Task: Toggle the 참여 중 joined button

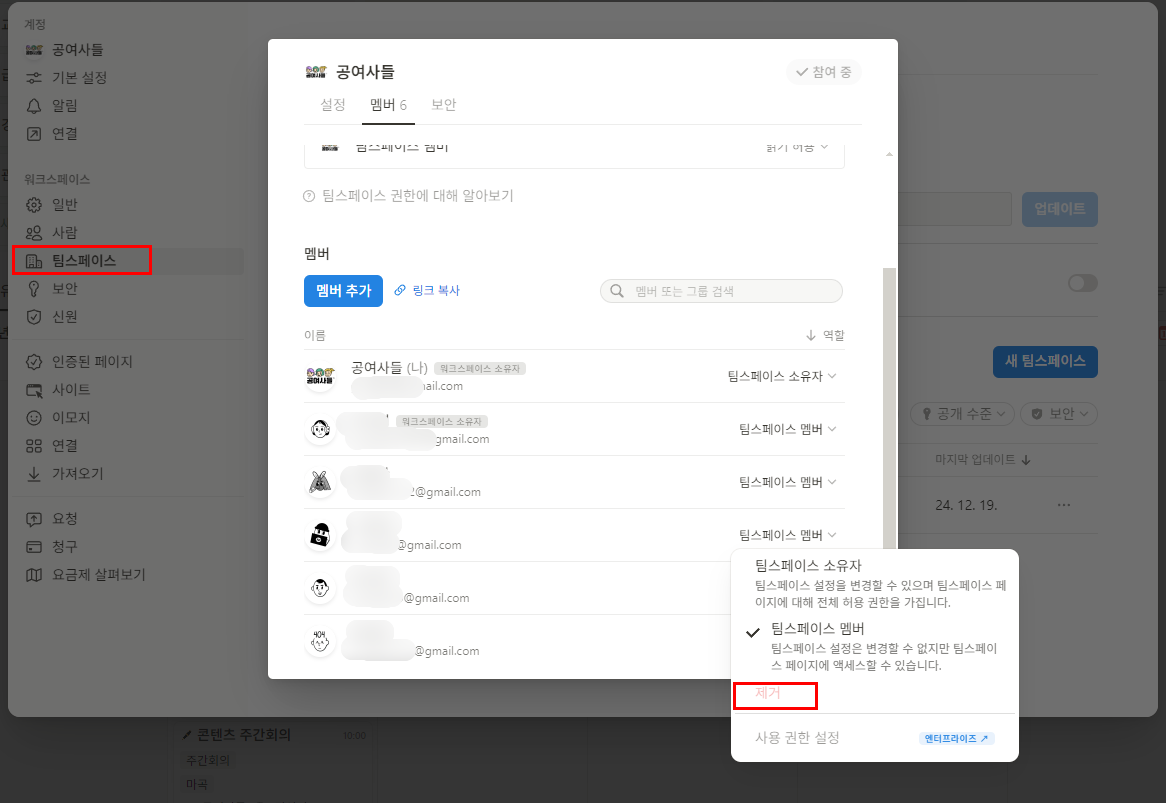Action: tap(823, 72)
